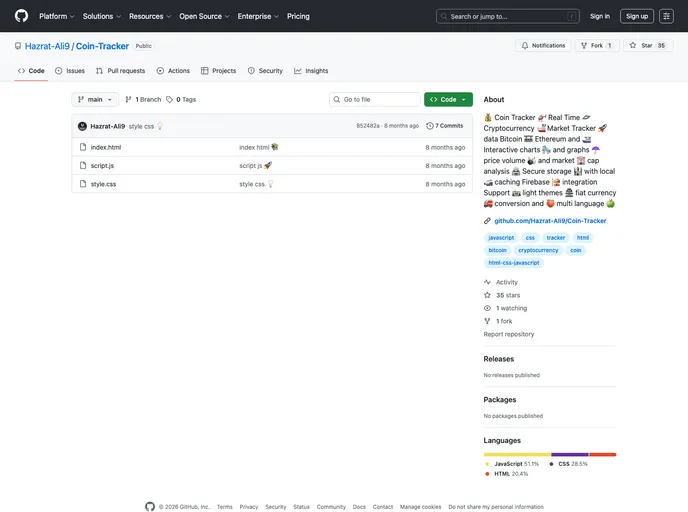This screenshot has height=512, width=688.
Task: Open the Insights tab
Action: 311,71
